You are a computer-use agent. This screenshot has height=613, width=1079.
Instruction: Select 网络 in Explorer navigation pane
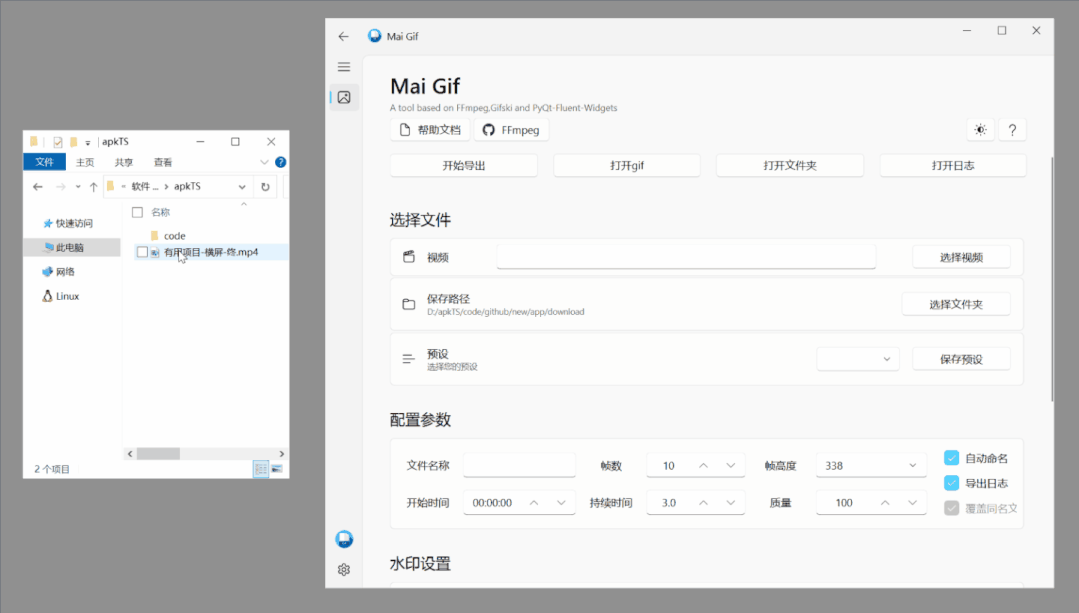pyautogui.click(x=58, y=272)
